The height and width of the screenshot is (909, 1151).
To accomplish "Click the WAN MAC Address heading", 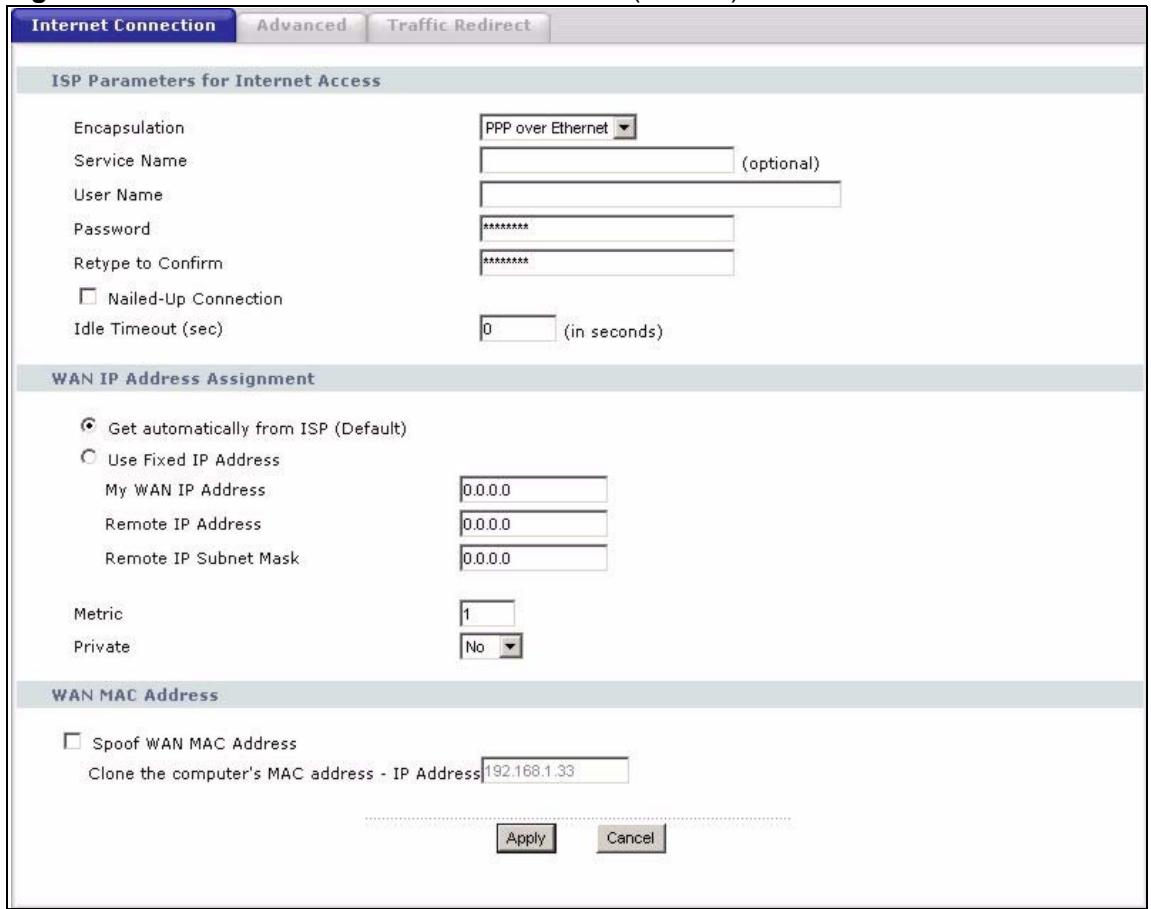I will [135, 695].
